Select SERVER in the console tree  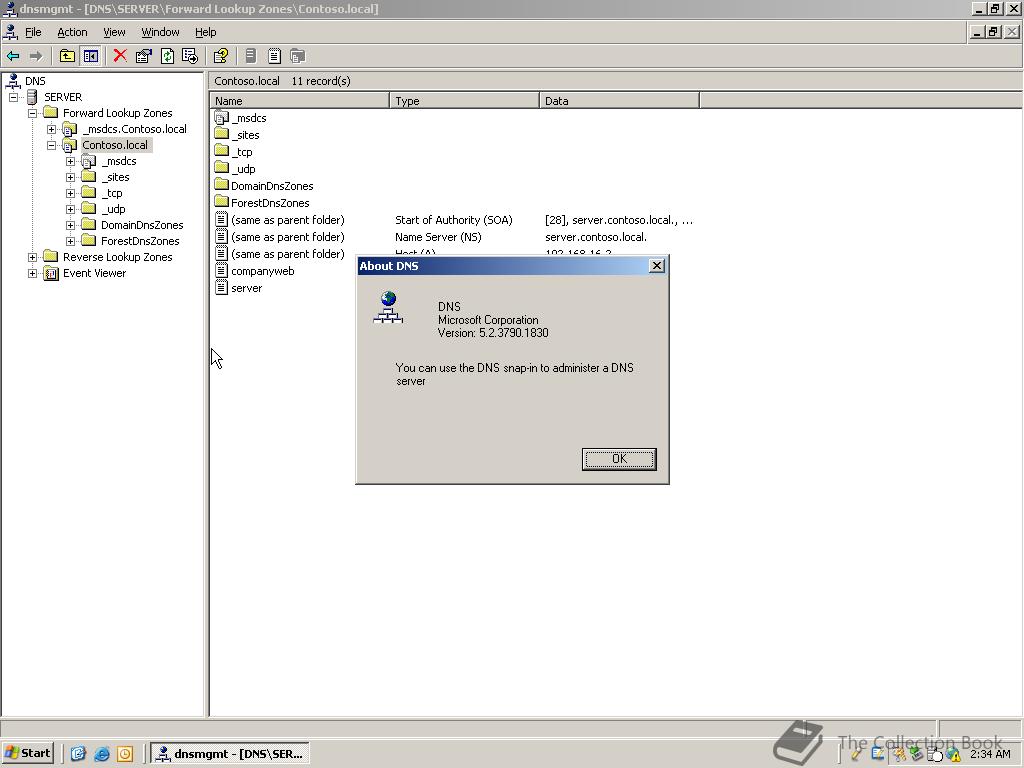pos(63,97)
